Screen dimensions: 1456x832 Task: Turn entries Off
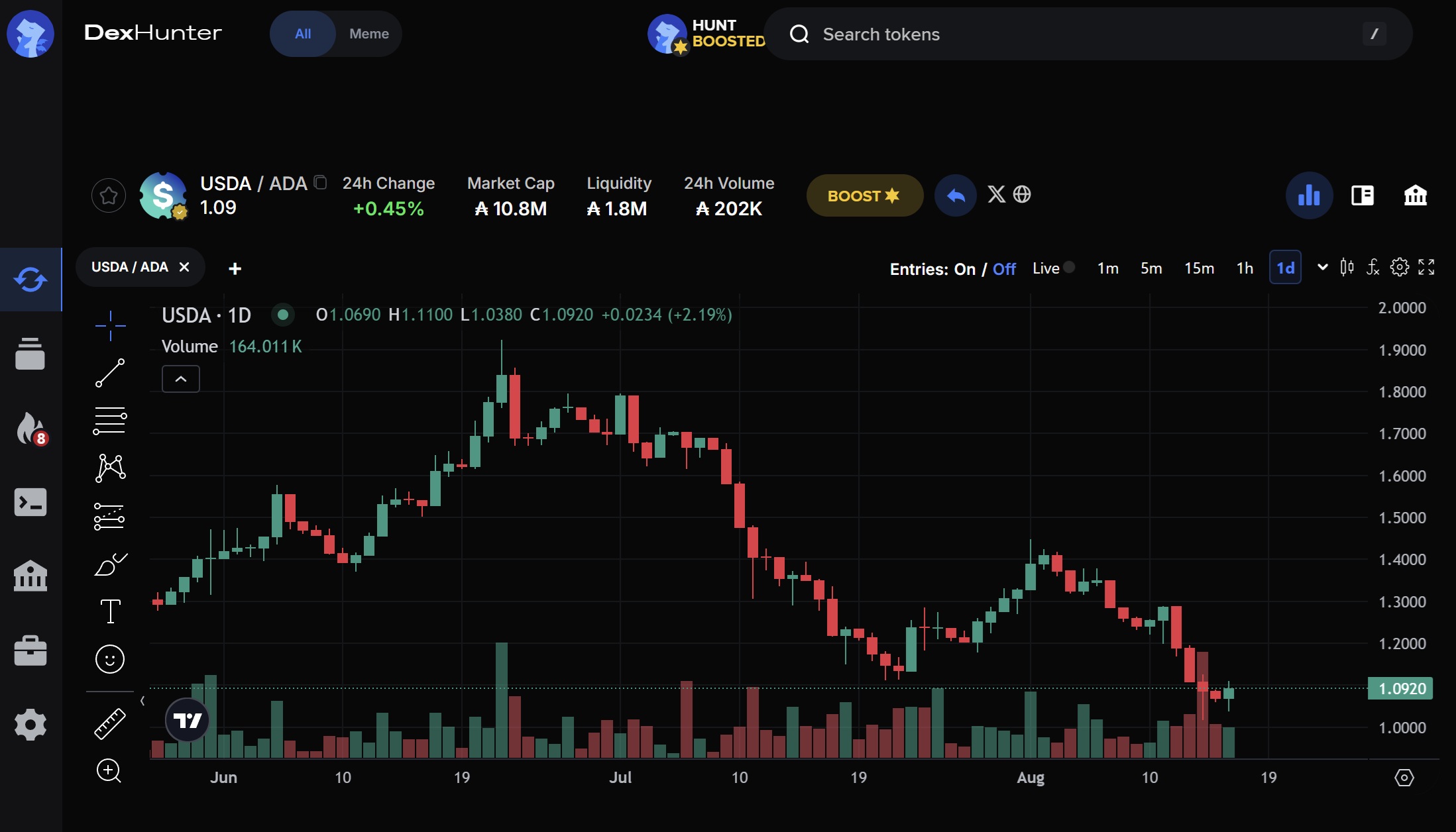(x=1004, y=269)
